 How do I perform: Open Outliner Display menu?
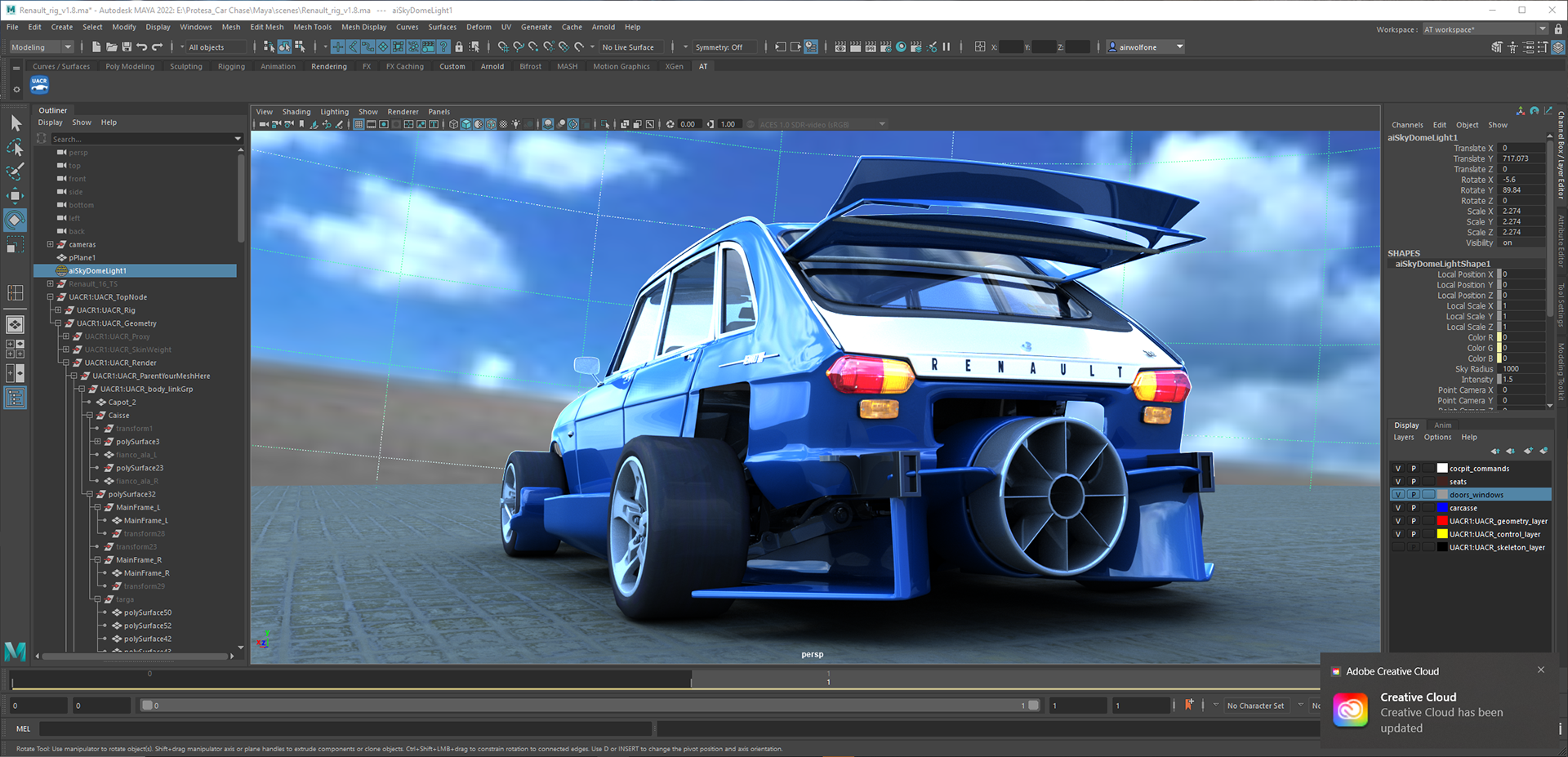(x=50, y=122)
